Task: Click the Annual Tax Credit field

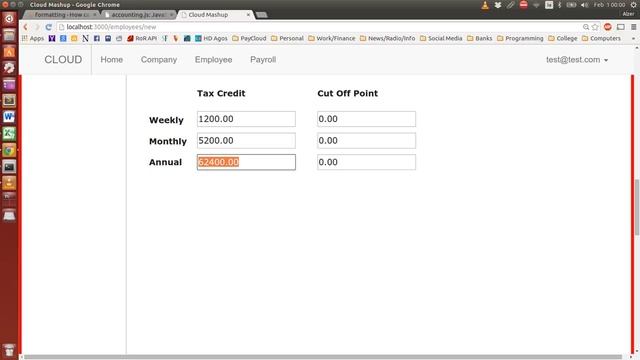Action: click(x=246, y=162)
